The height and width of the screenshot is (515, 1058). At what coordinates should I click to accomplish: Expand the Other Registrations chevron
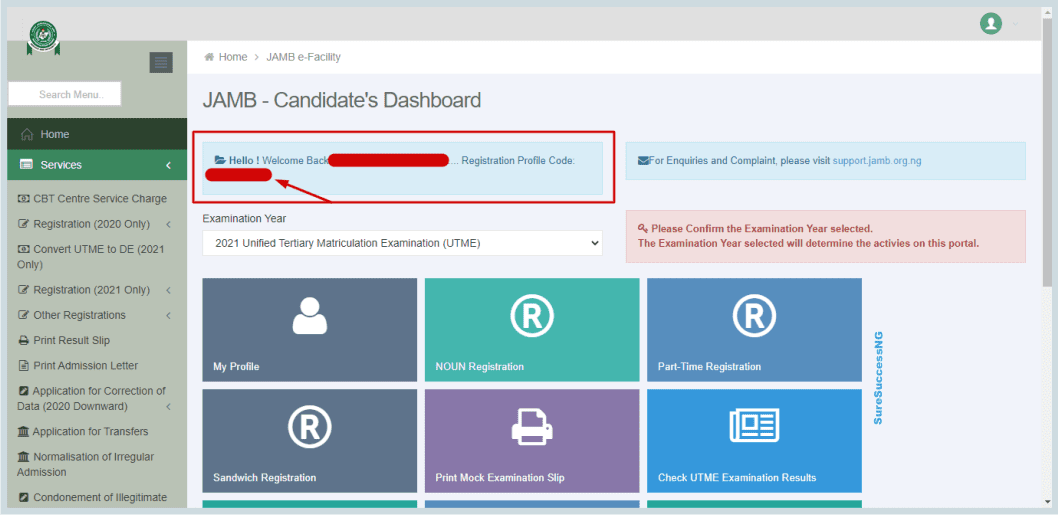click(x=168, y=315)
